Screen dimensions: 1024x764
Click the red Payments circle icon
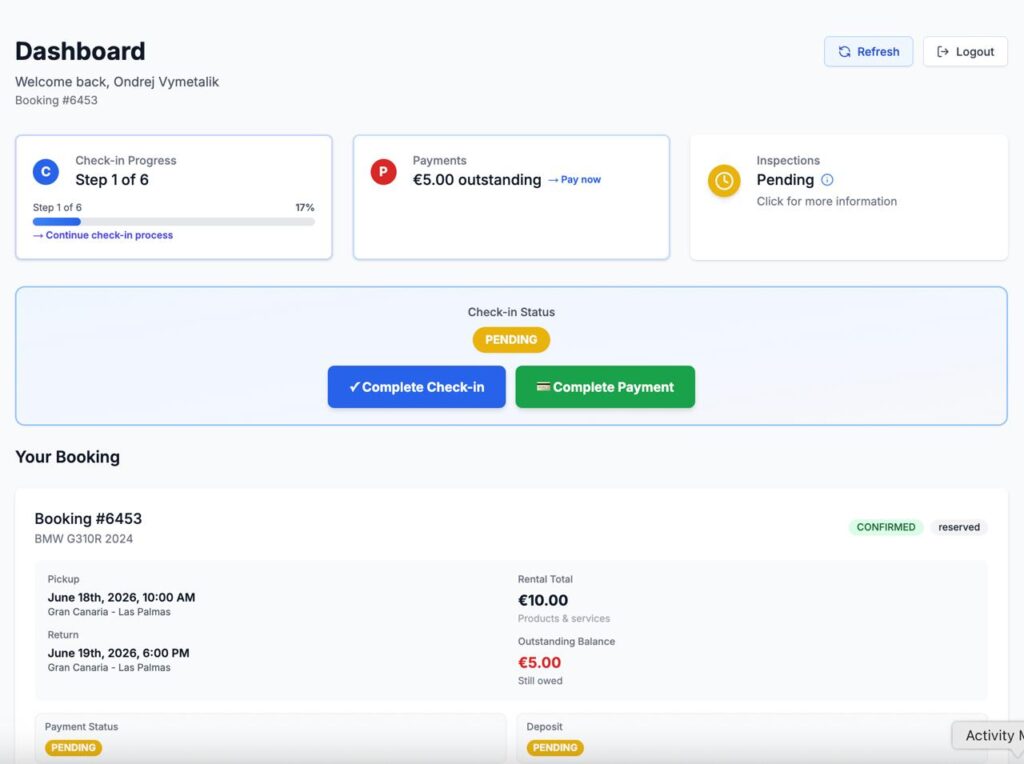(x=383, y=171)
